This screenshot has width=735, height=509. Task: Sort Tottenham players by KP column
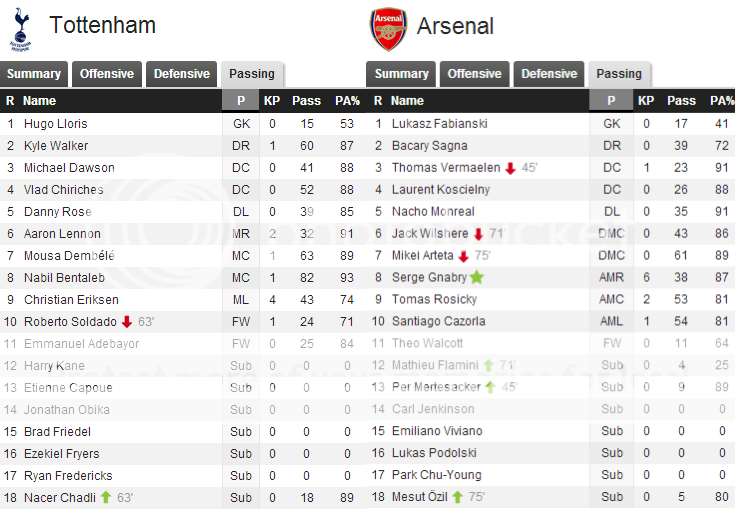[x=272, y=101]
